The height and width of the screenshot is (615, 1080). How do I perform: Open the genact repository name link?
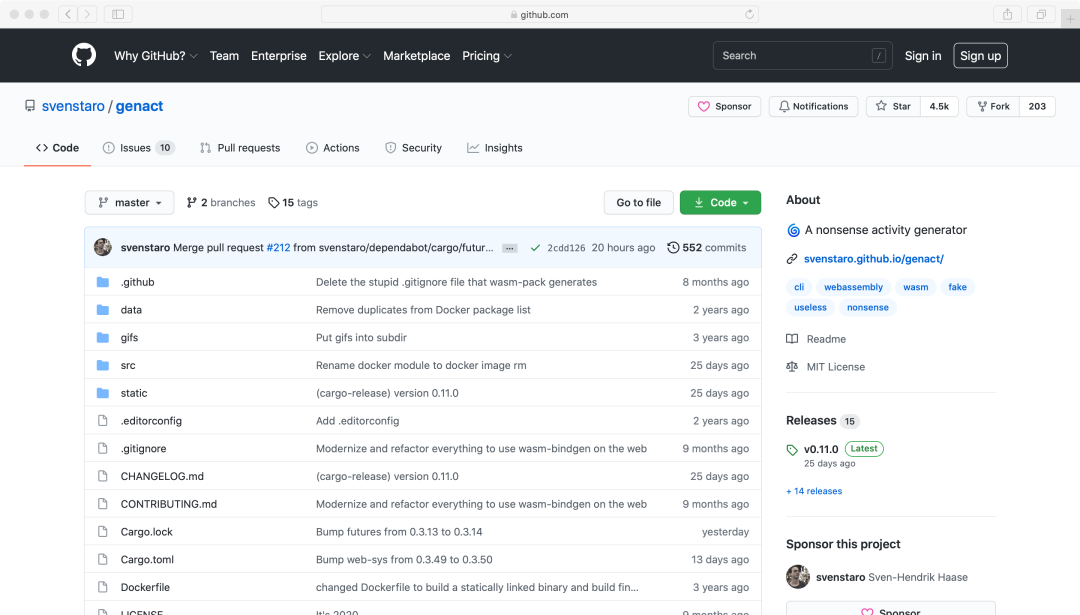coord(139,106)
